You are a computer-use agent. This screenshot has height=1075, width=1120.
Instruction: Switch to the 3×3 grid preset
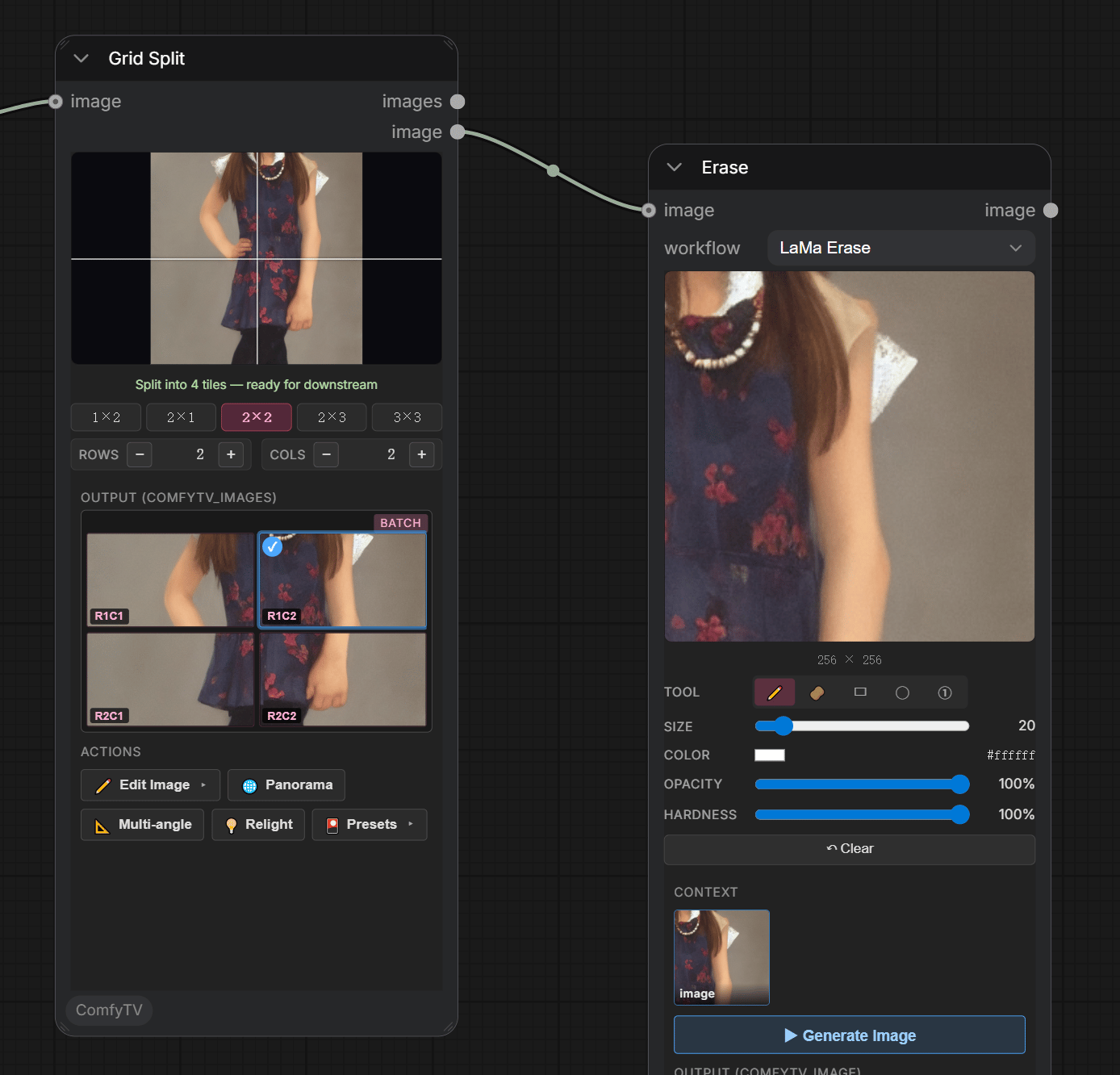(x=407, y=417)
